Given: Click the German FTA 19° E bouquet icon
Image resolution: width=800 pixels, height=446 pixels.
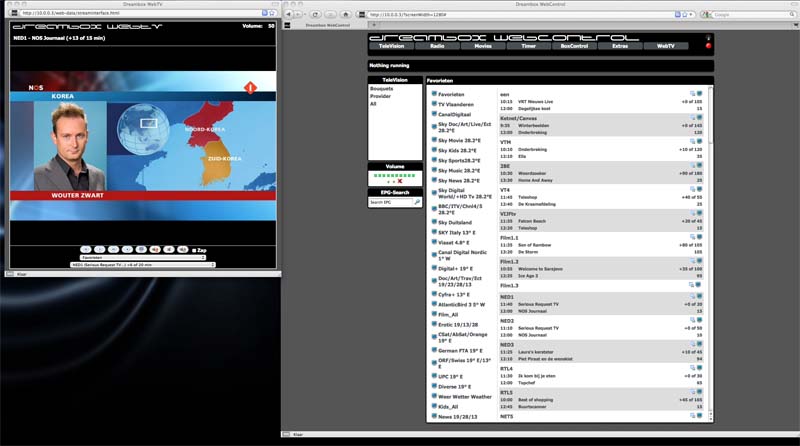Looking at the screenshot, I should coord(434,350).
